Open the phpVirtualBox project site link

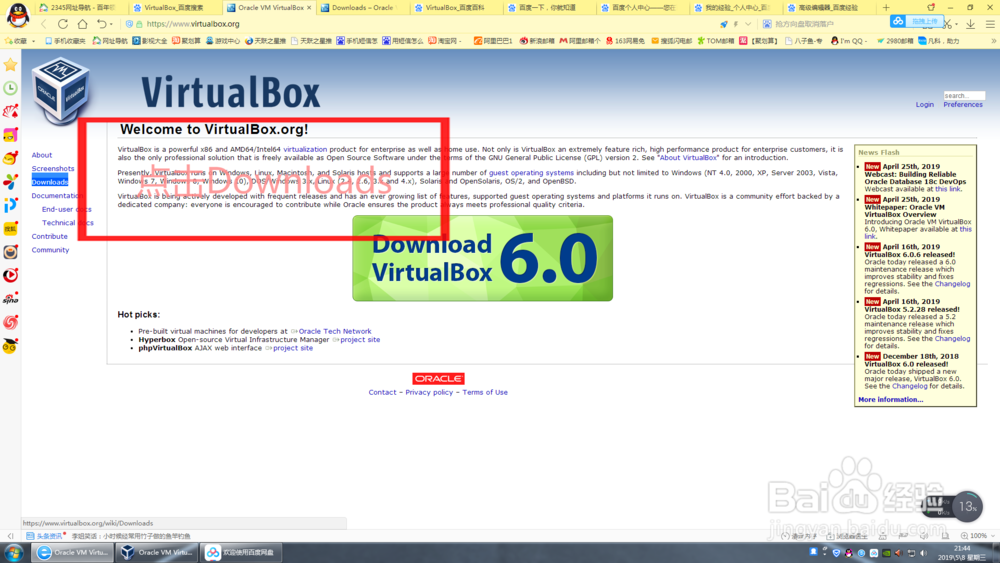pyautogui.click(x=293, y=348)
